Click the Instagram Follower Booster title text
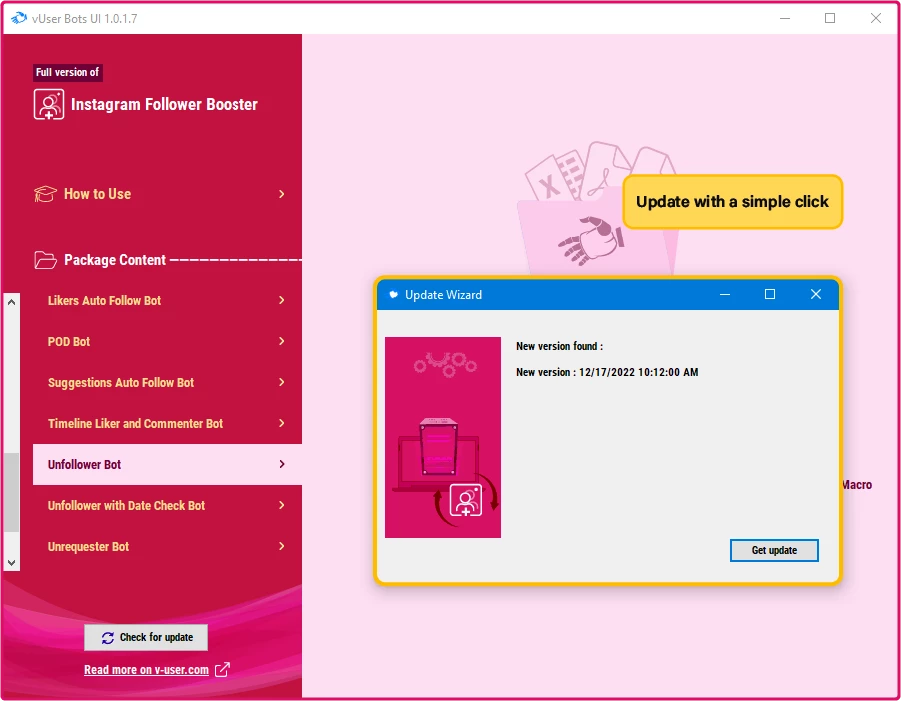Image resolution: width=901 pixels, height=701 pixels. [x=164, y=105]
